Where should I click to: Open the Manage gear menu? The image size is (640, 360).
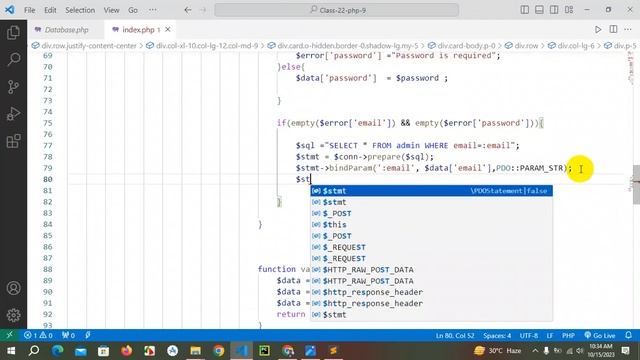click(13, 315)
